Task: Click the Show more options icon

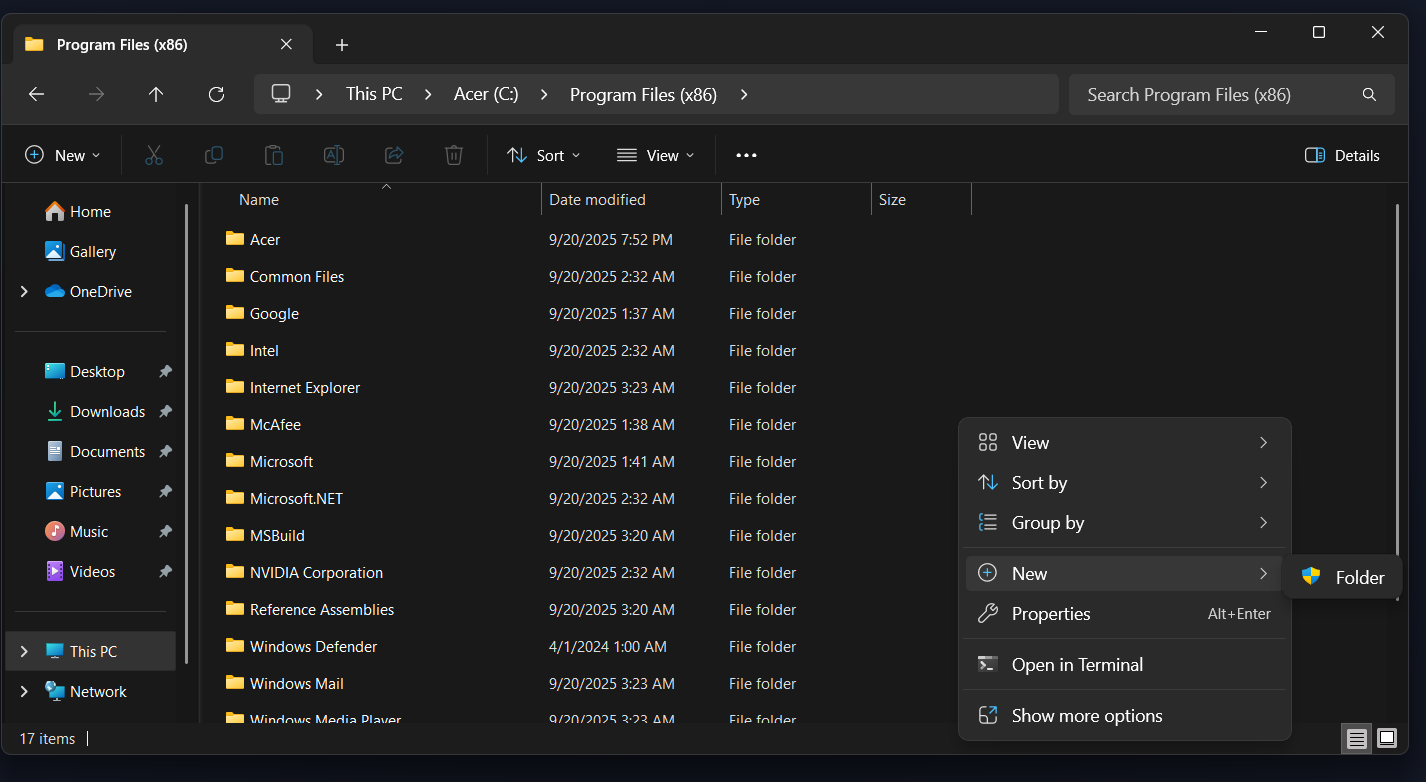Action: 988,715
